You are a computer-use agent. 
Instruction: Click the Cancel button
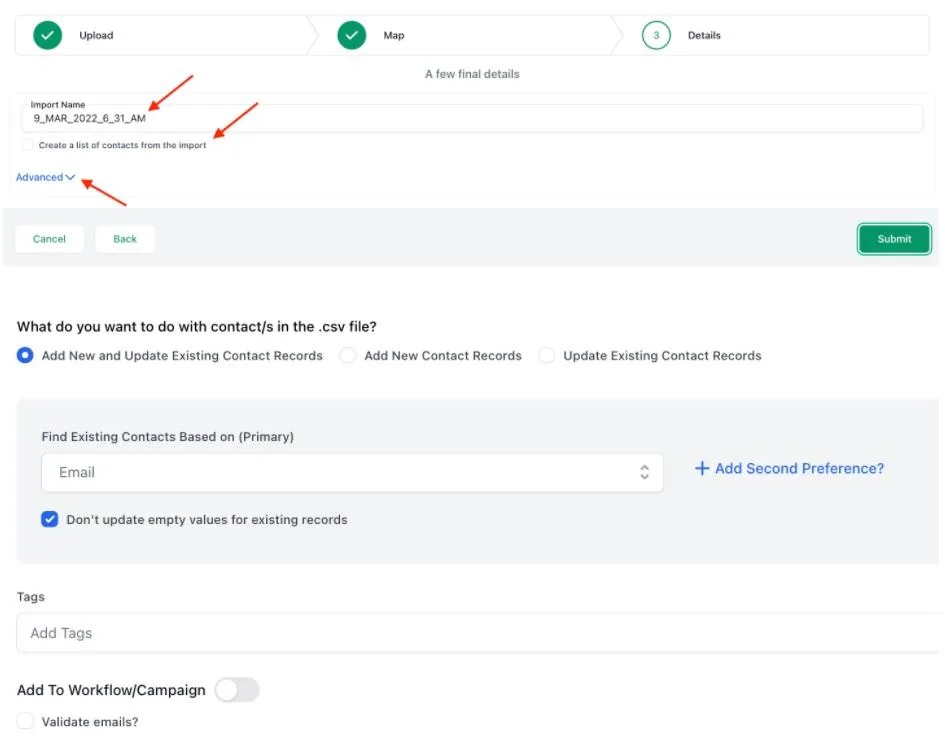49,239
